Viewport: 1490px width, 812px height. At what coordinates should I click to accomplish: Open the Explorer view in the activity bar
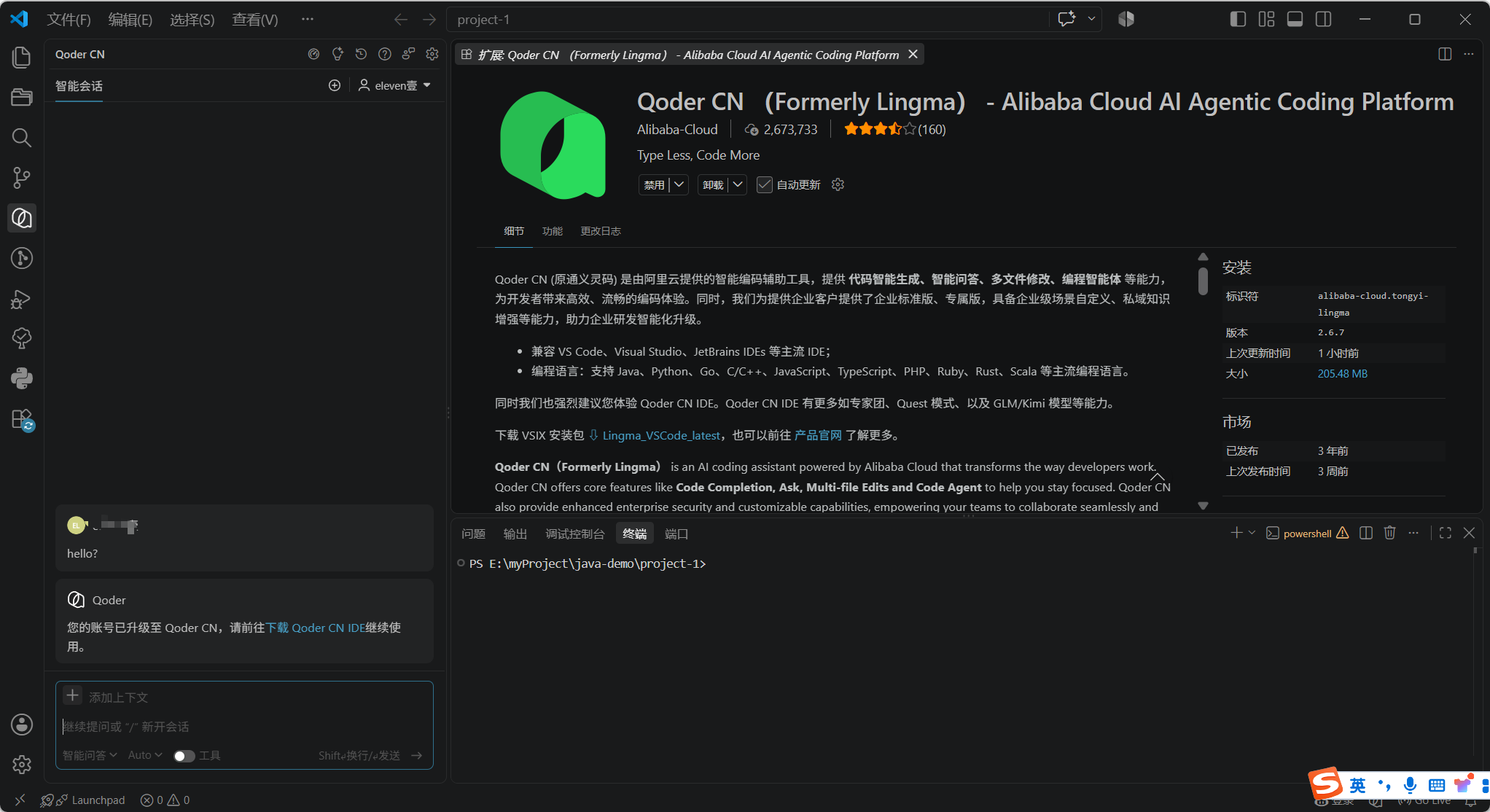coord(22,58)
